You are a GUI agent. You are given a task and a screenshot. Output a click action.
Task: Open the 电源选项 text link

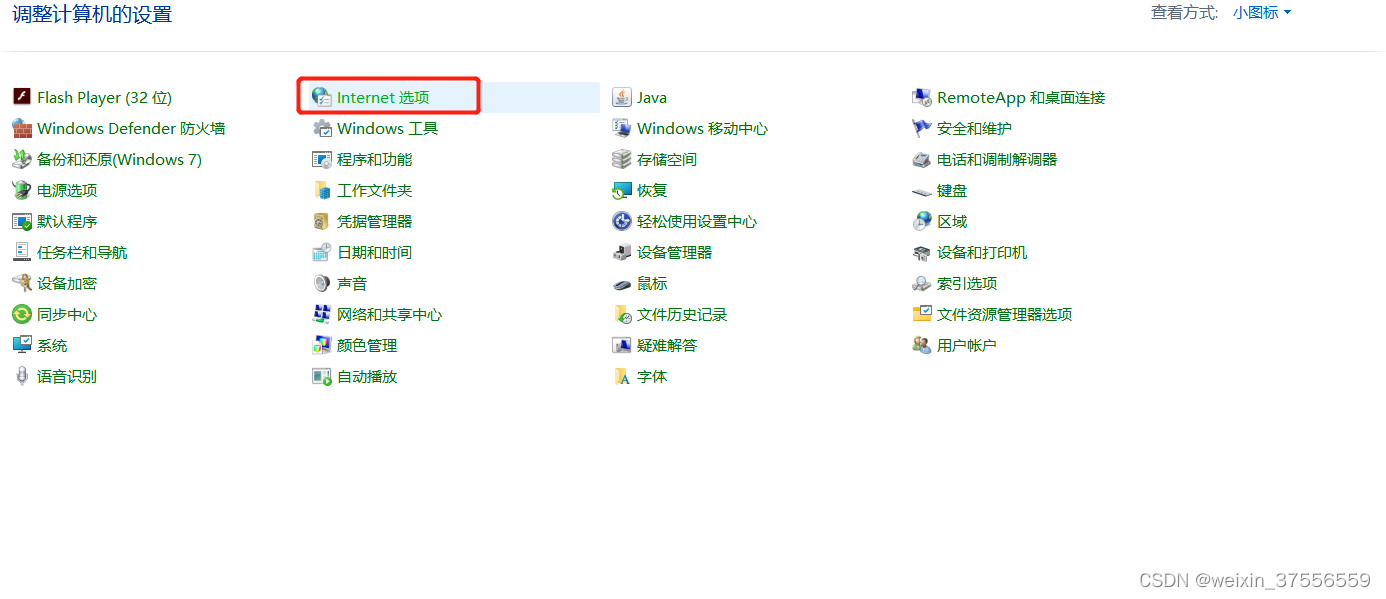click(x=67, y=190)
